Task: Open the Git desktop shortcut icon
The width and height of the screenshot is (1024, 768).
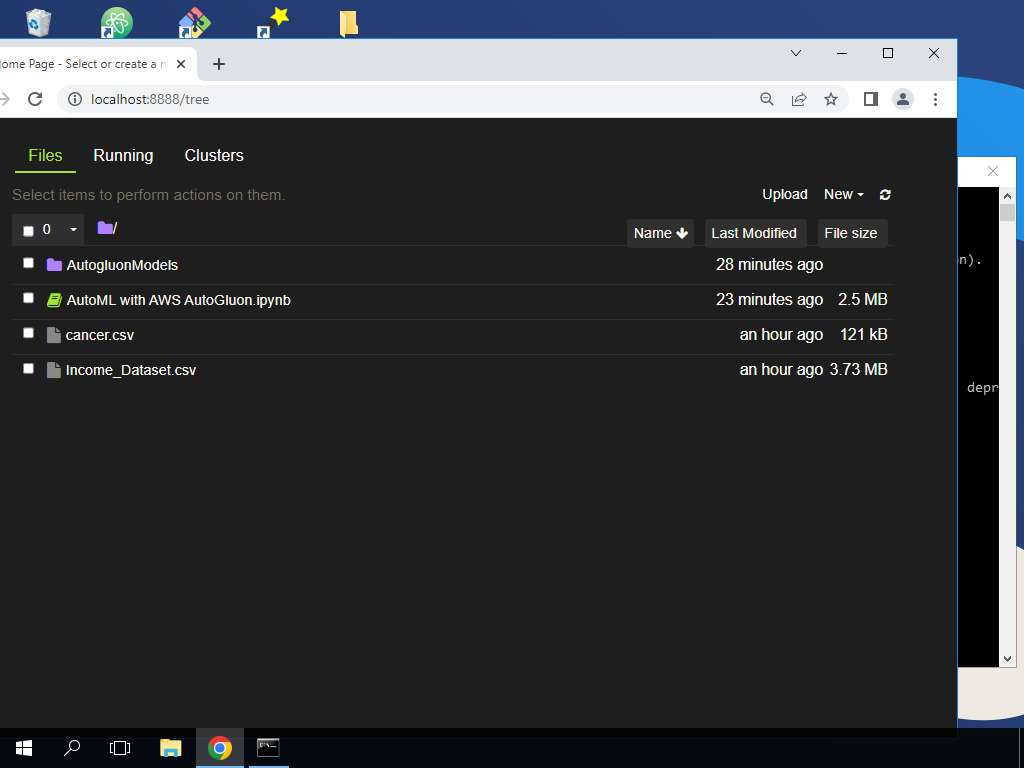Action: pos(195,22)
